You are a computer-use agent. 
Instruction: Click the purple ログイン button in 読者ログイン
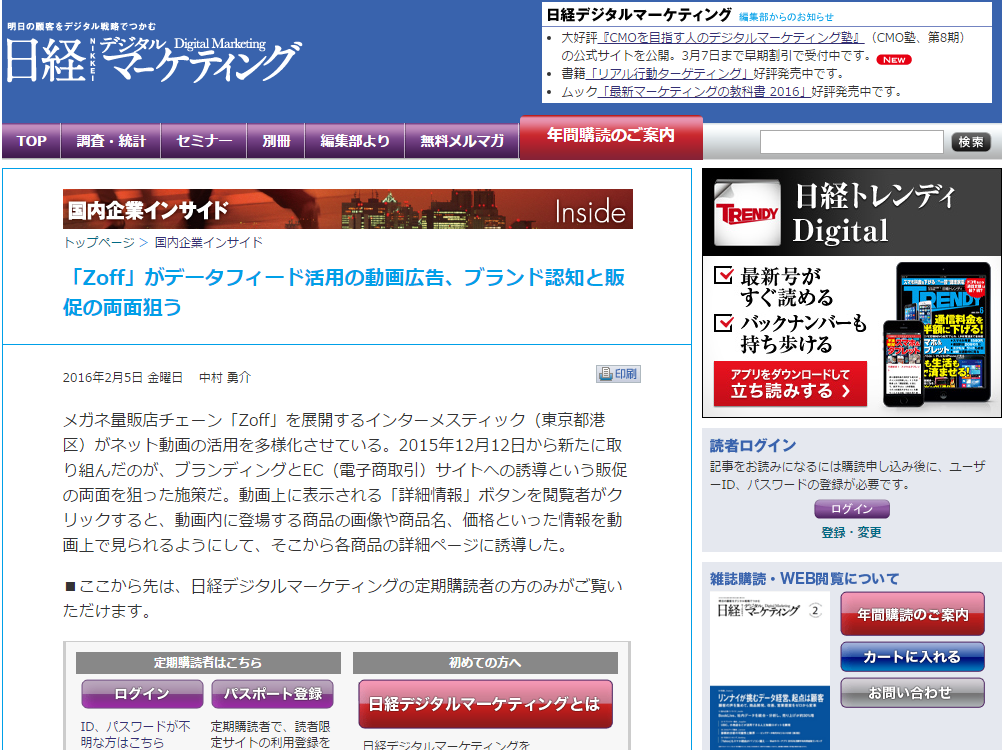852,509
